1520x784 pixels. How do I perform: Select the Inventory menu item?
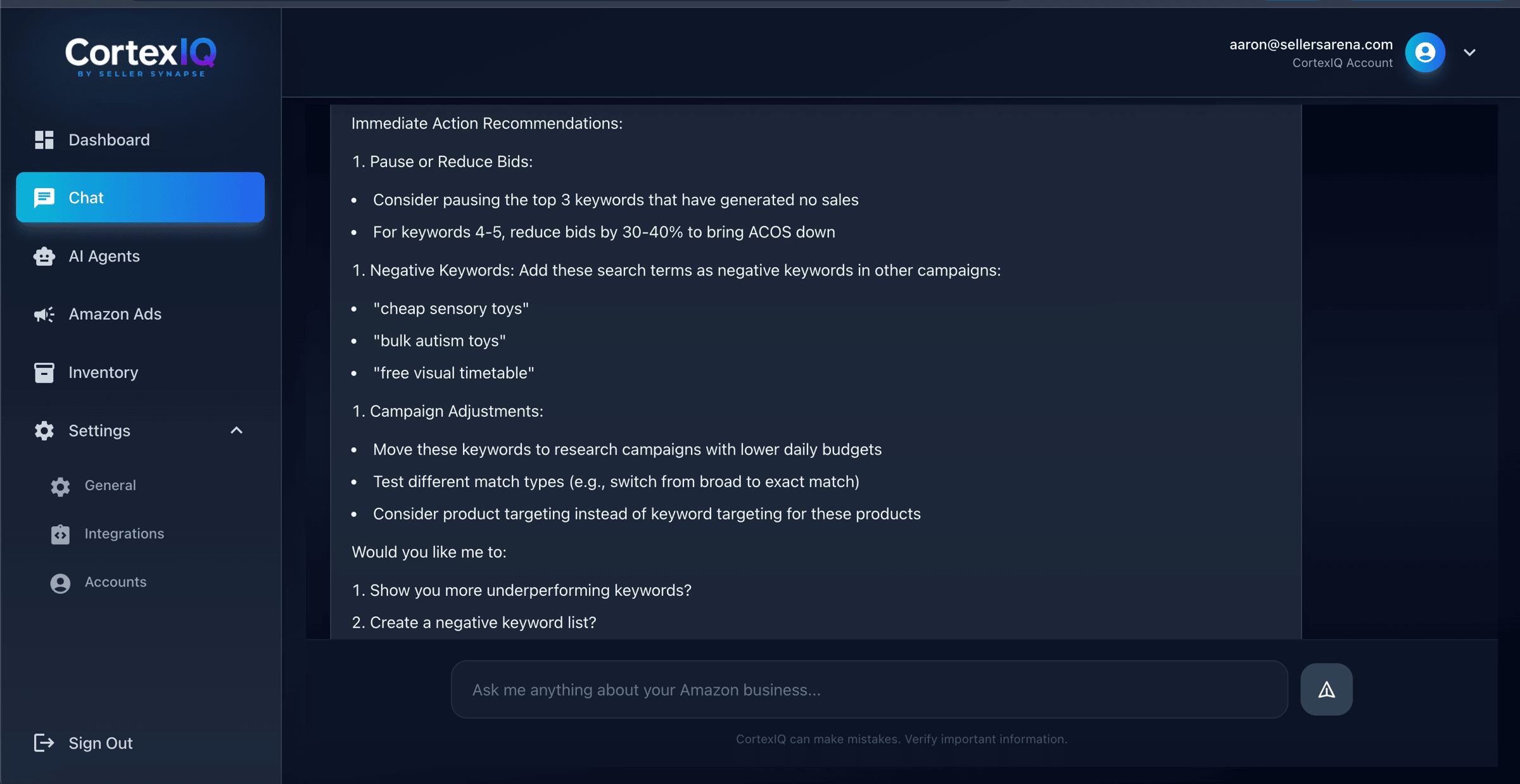pos(103,372)
